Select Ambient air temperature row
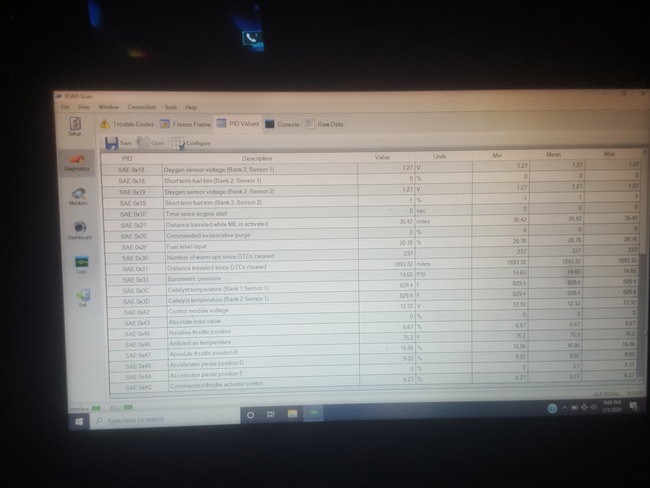 (x=374, y=340)
